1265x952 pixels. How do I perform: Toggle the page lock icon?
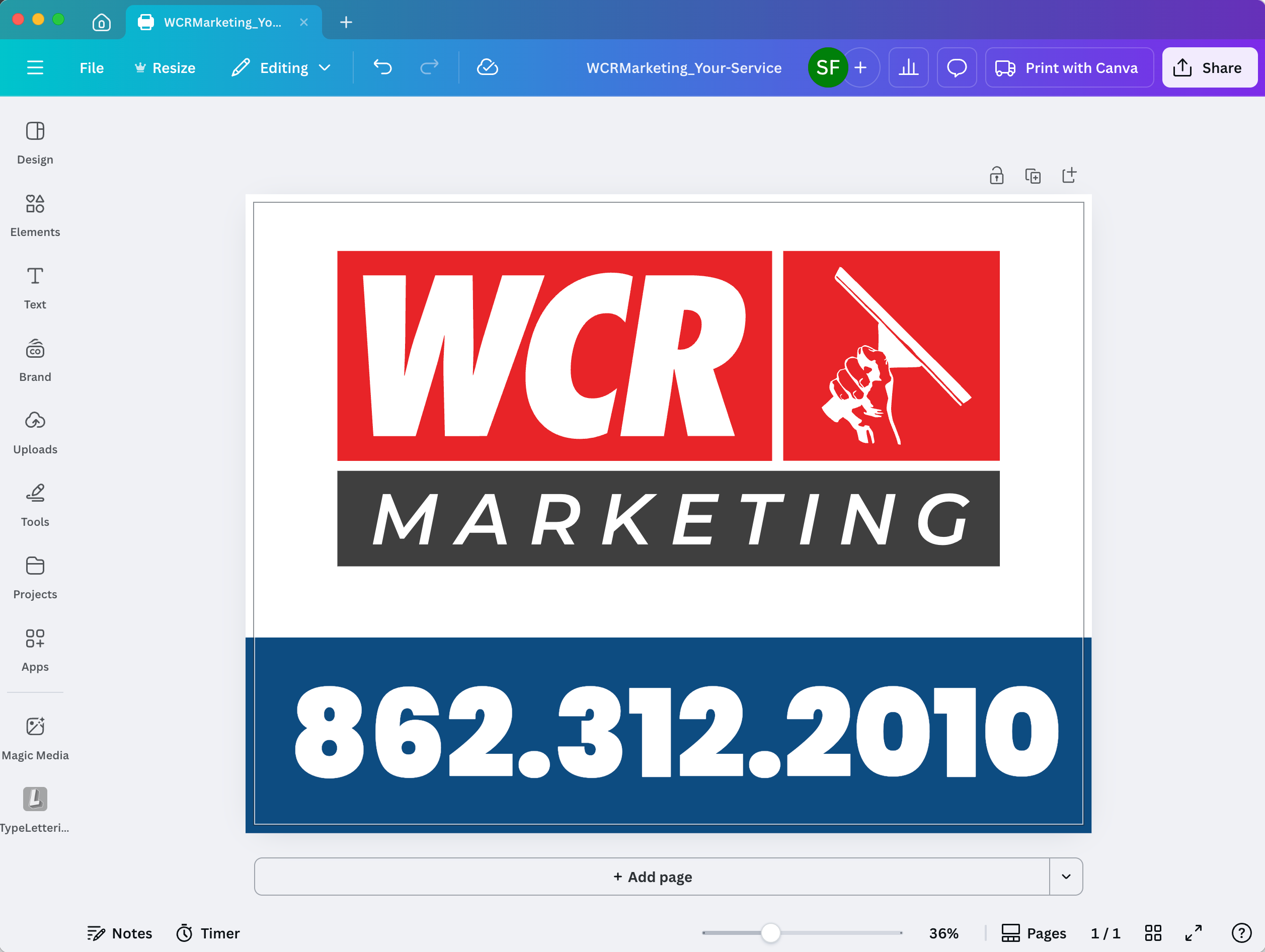click(996, 175)
